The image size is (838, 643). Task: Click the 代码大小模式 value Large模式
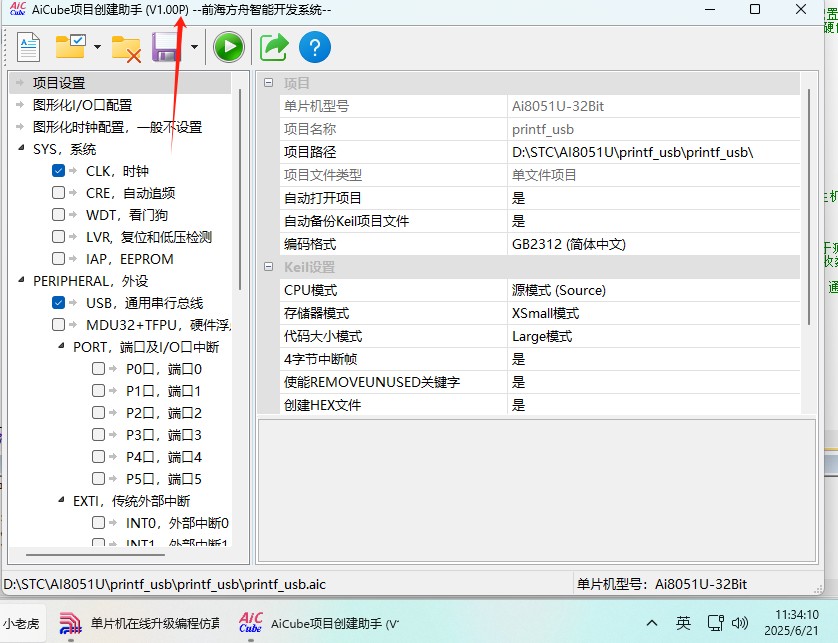[654, 336]
